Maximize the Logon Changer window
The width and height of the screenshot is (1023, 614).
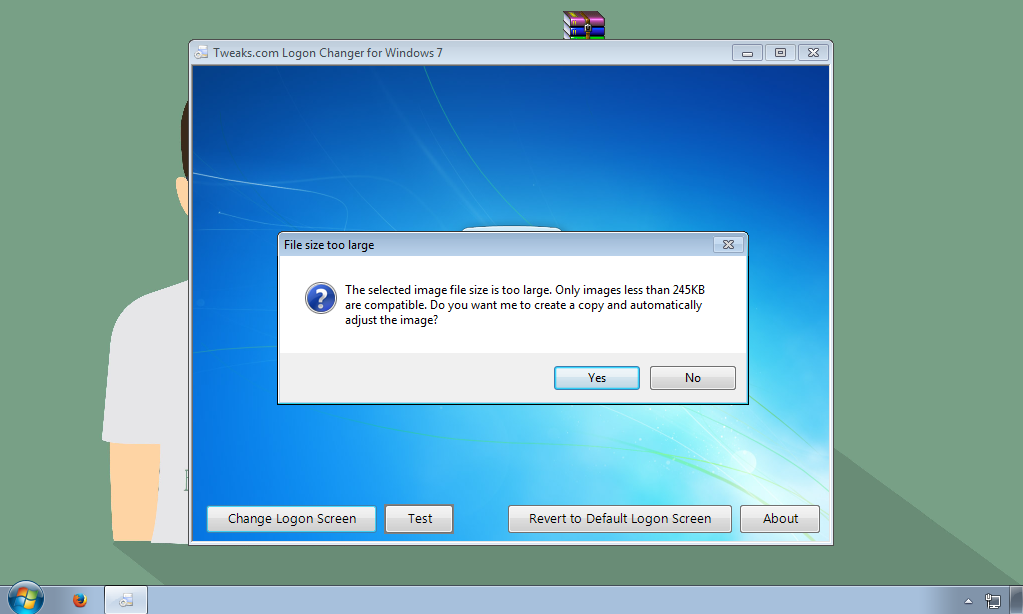[x=780, y=53]
